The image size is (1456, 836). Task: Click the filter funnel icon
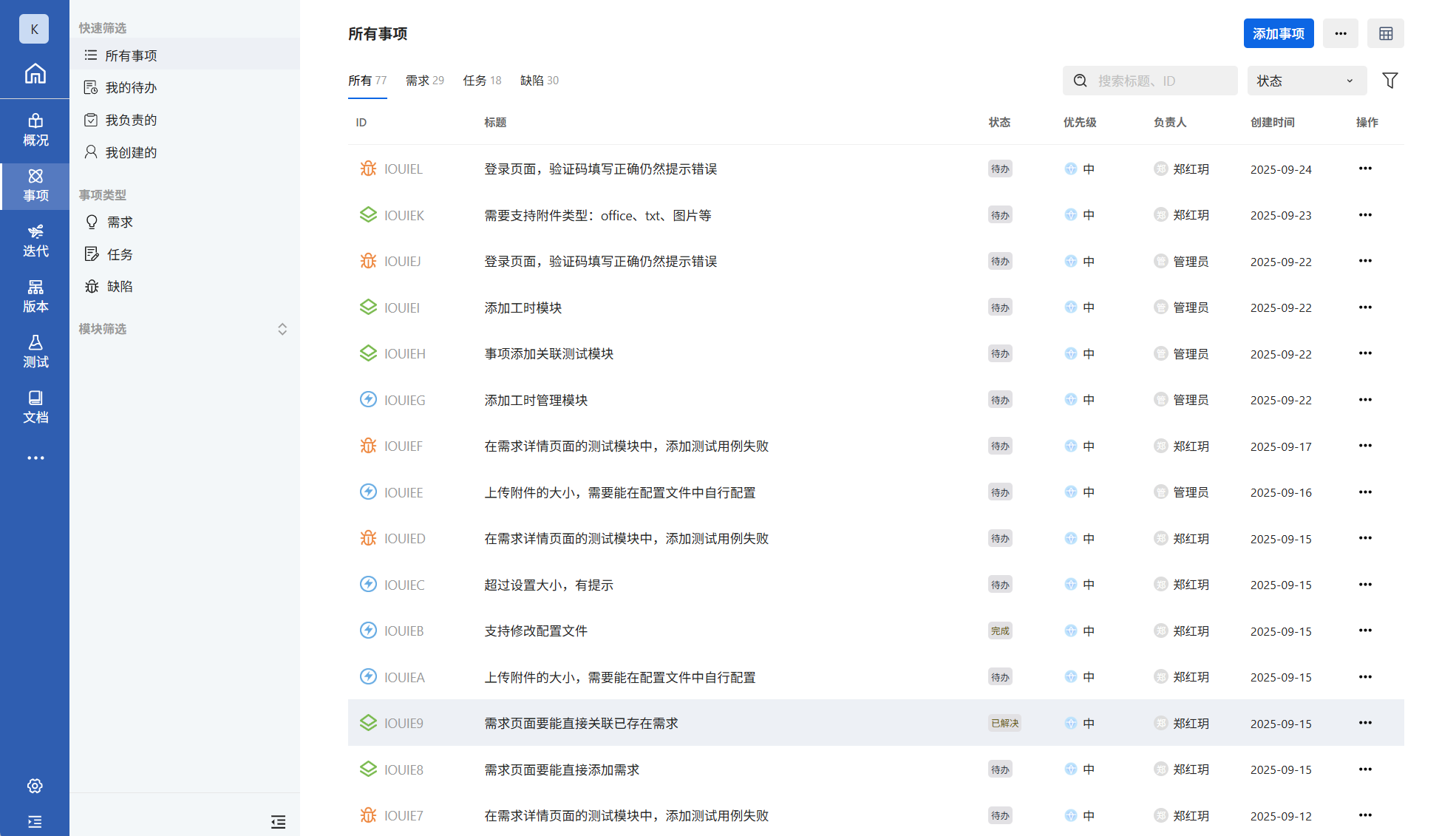point(1389,81)
